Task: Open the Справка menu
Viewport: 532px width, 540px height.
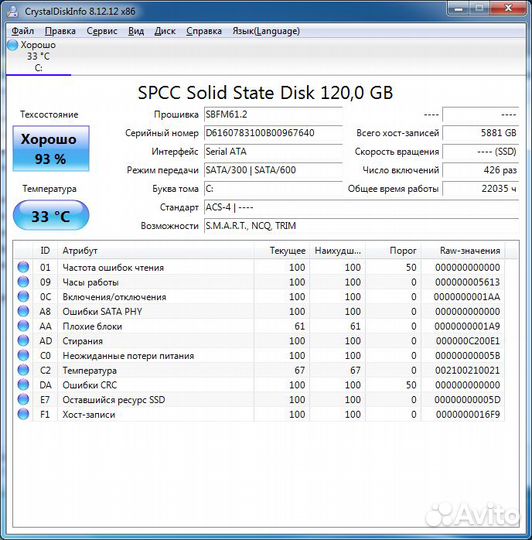Action: tap(204, 31)
